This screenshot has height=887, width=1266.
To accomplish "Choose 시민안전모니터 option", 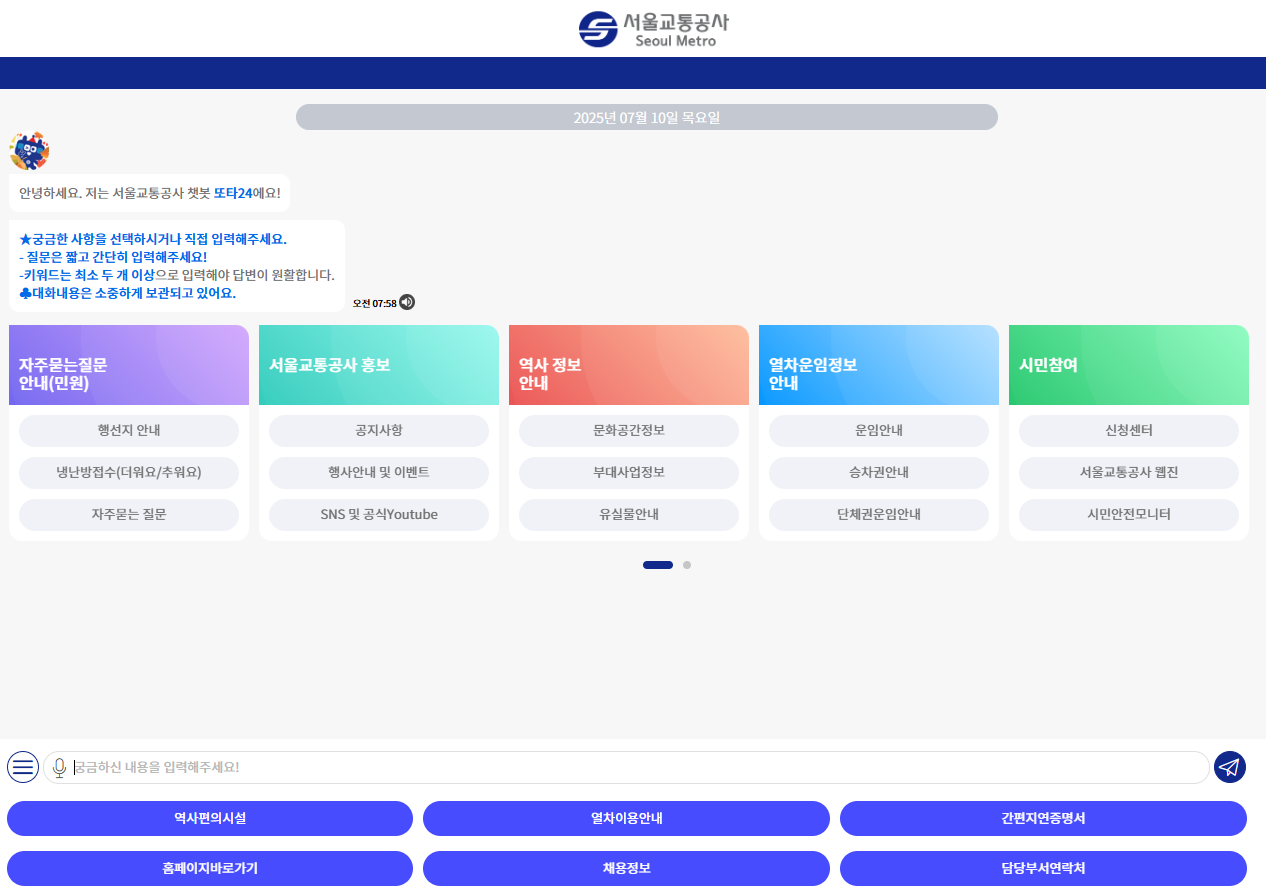I will point(1129,515).
